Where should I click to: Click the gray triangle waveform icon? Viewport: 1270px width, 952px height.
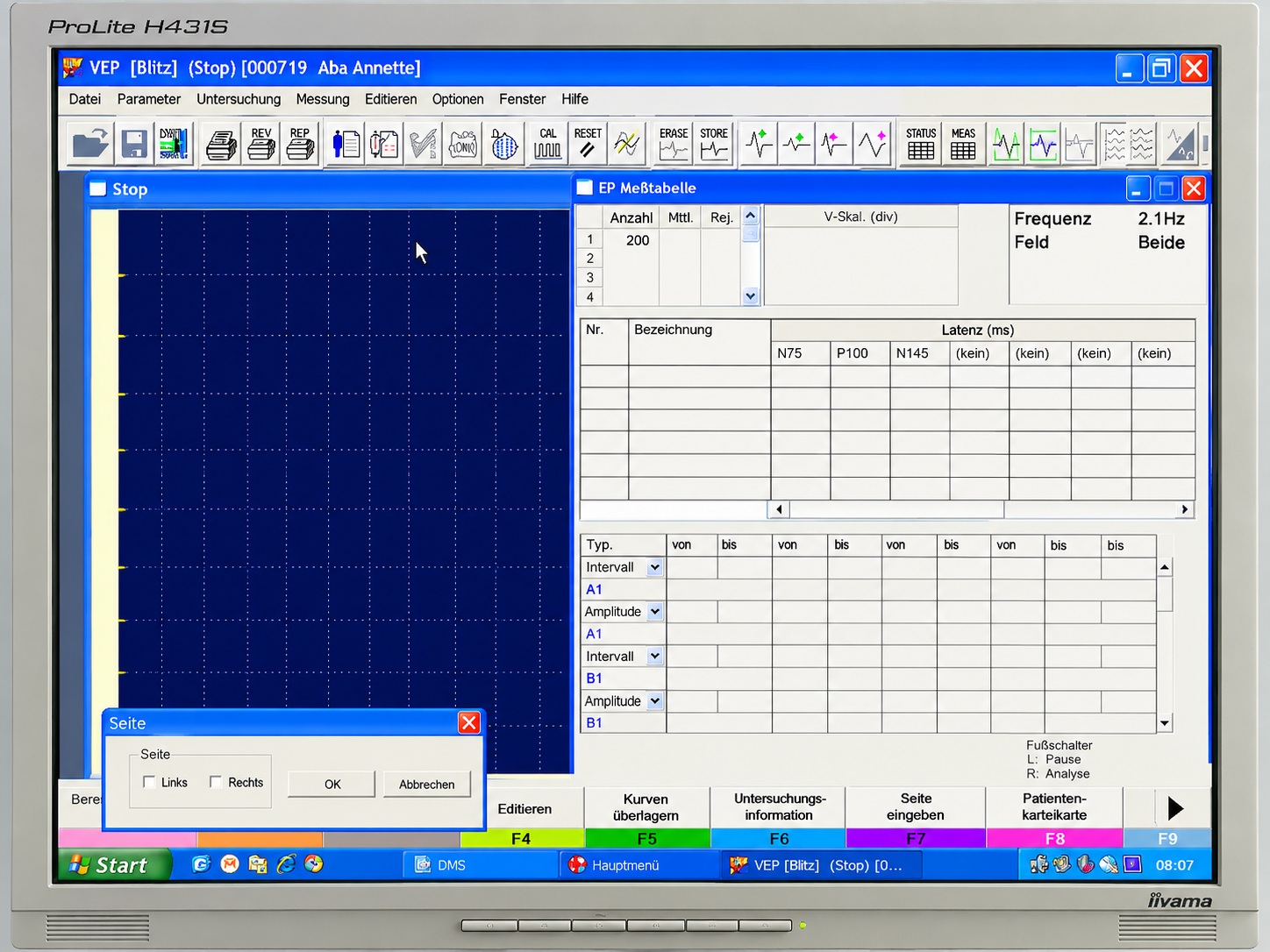tap(1180, 143)
